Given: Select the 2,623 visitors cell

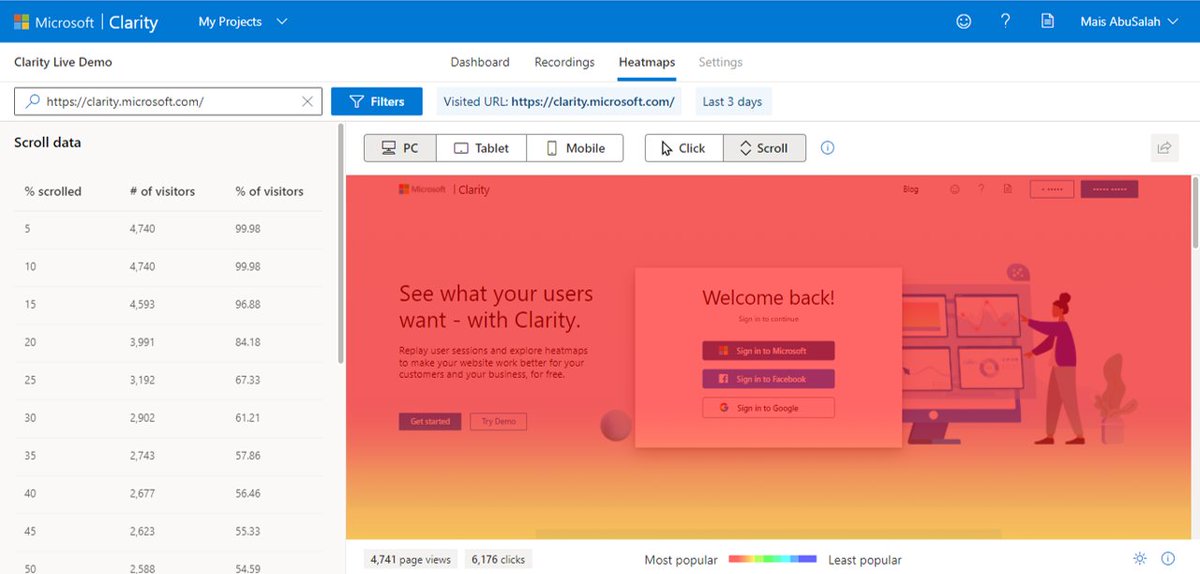Looking at the screenshot, I should (x=142, y=531).
